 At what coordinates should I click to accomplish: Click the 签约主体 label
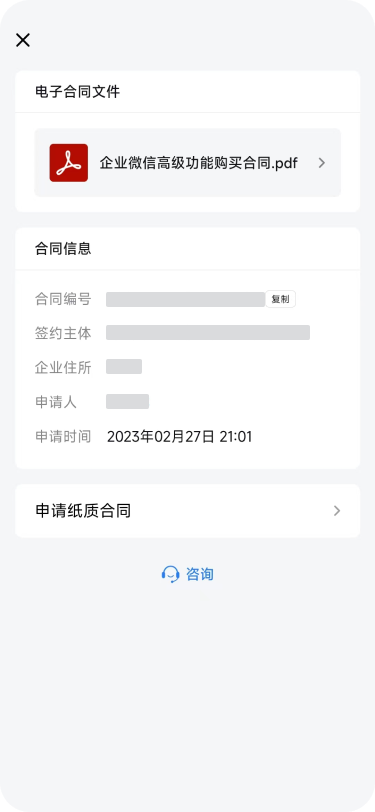point(63,333)
